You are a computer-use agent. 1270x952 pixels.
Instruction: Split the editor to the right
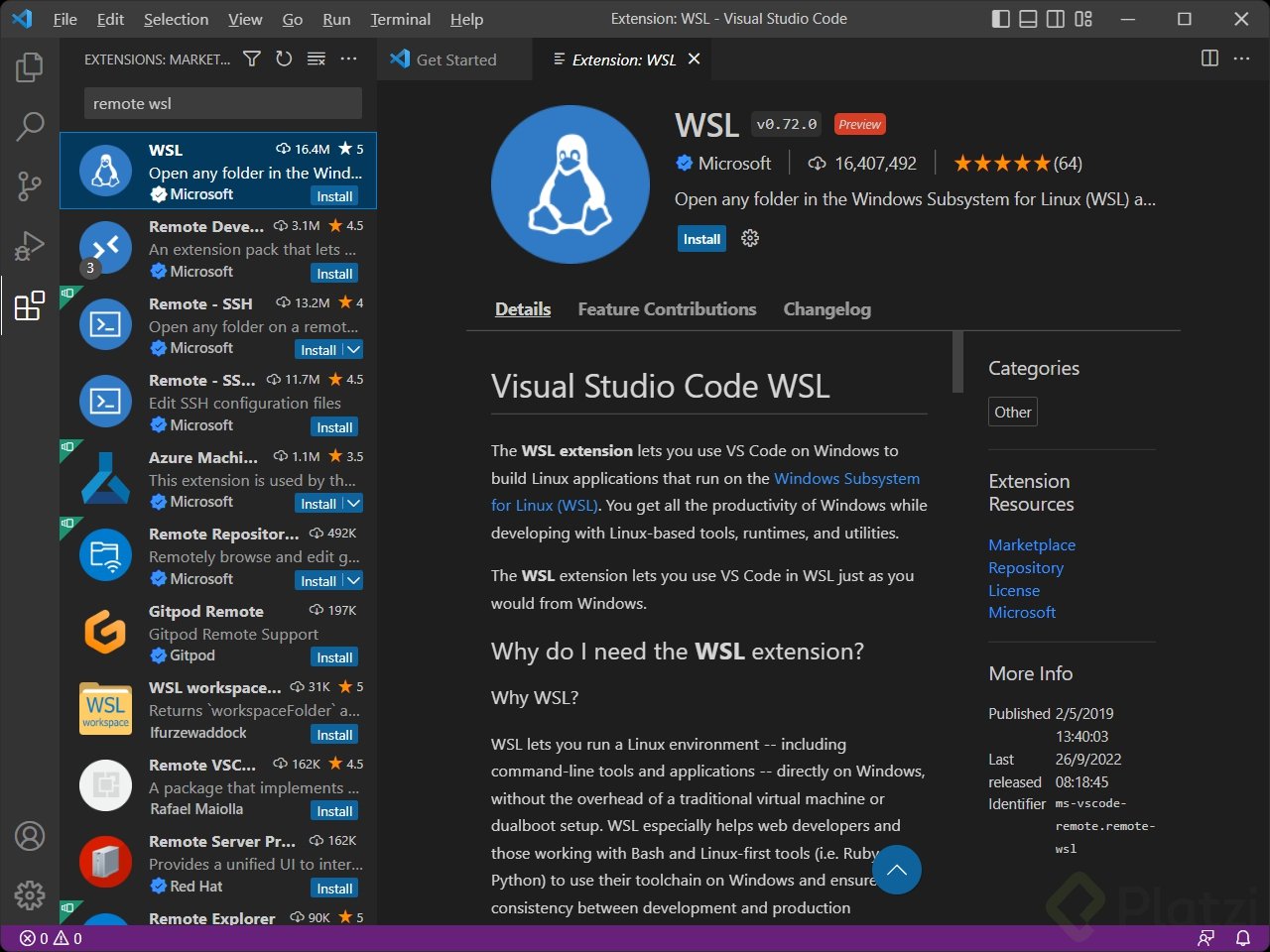tap(1209, 59)
